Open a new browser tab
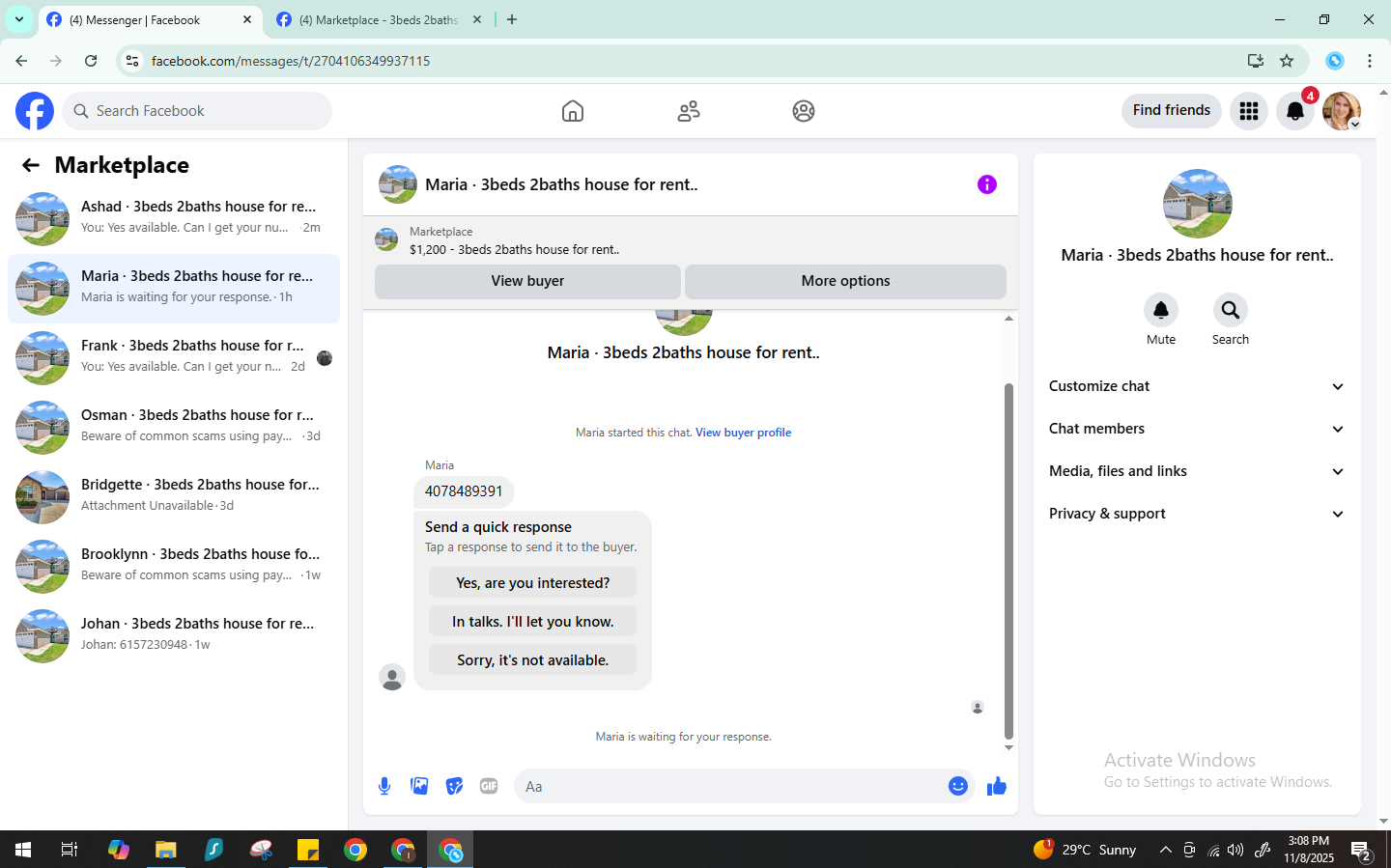 pos(512,20)
